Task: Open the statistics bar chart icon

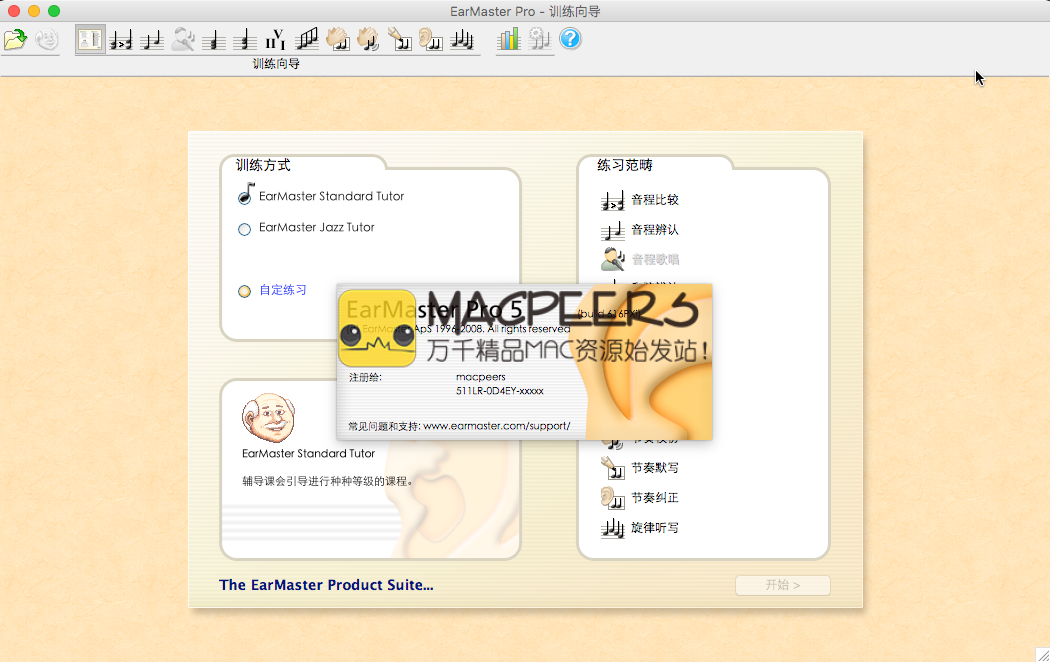Action: point(509,40)
